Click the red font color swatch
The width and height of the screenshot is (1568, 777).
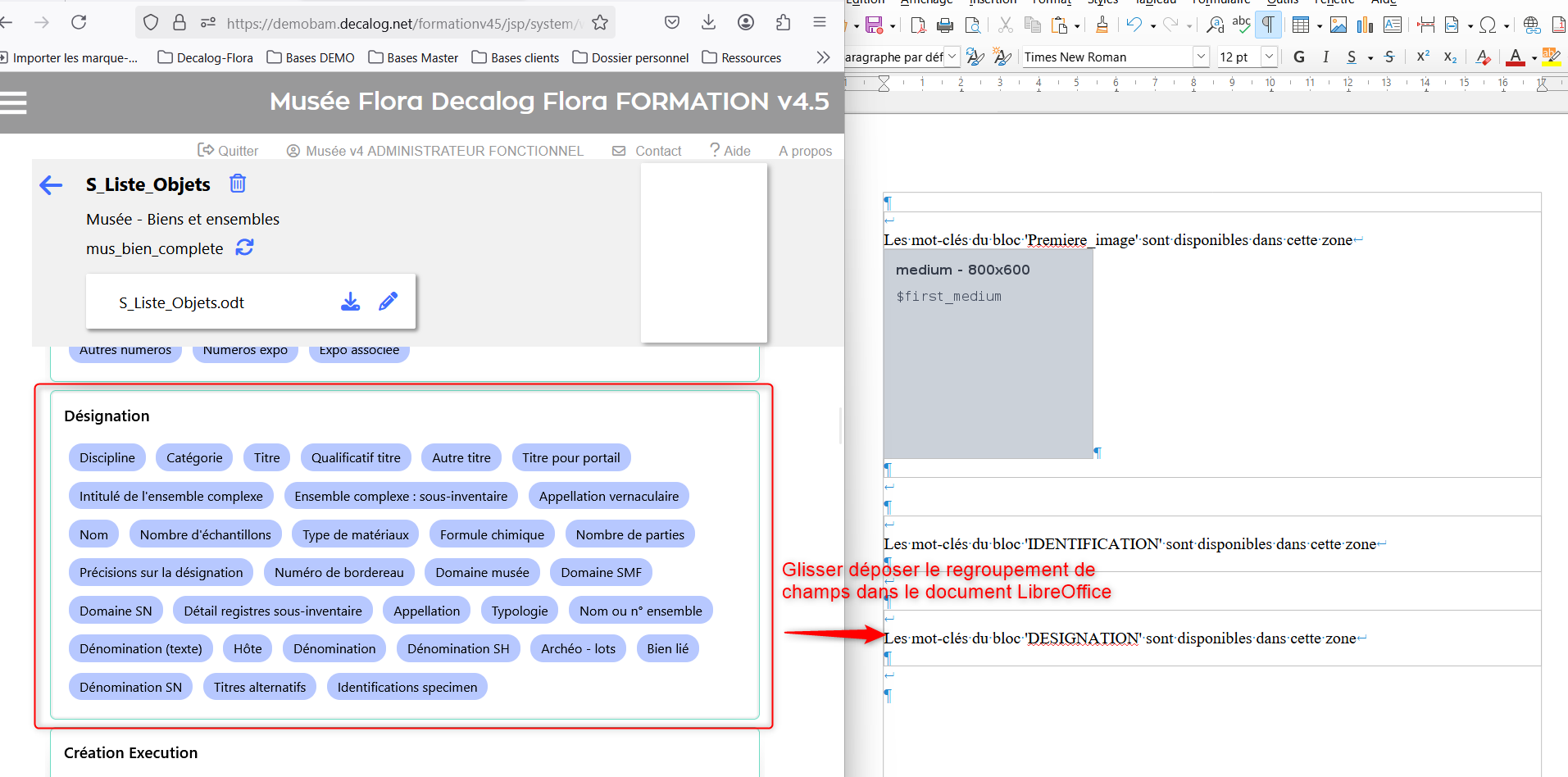(x=1516, y=57)
